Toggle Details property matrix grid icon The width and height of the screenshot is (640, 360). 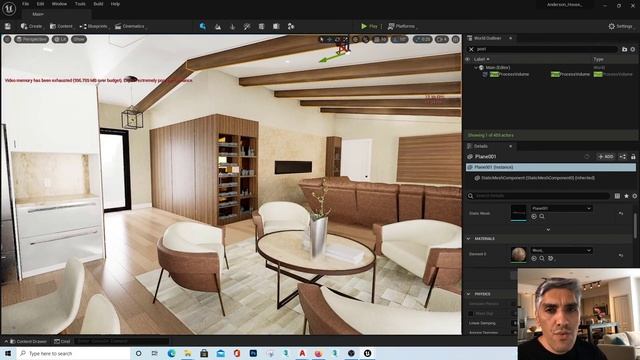[x=617, y=196]
